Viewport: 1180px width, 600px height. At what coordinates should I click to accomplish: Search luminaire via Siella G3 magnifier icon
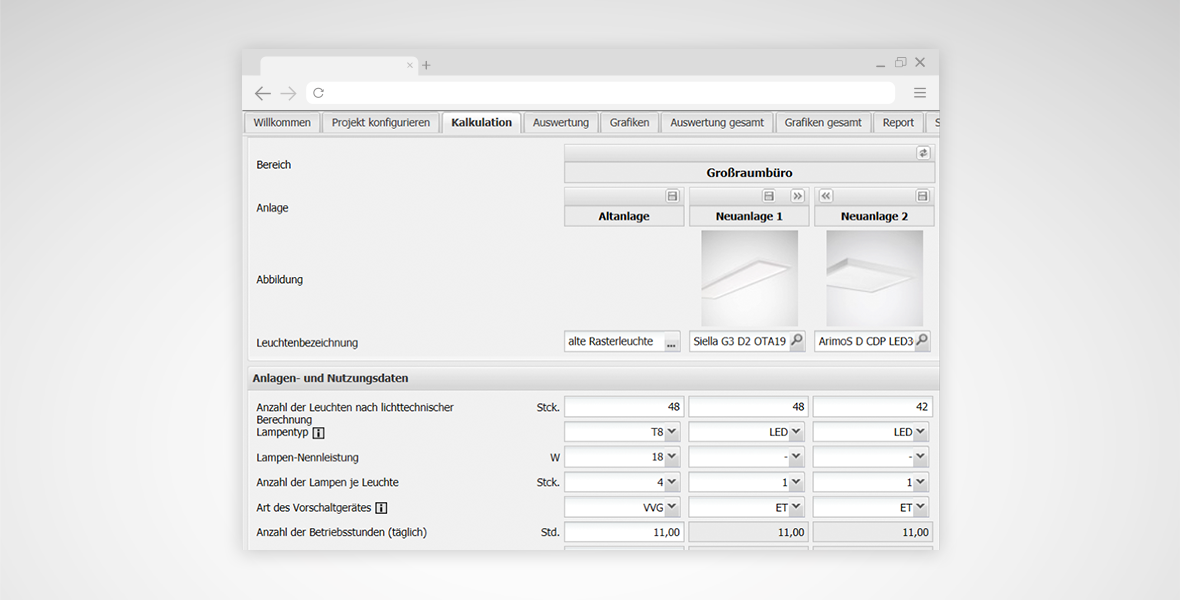tap(796, 341)
